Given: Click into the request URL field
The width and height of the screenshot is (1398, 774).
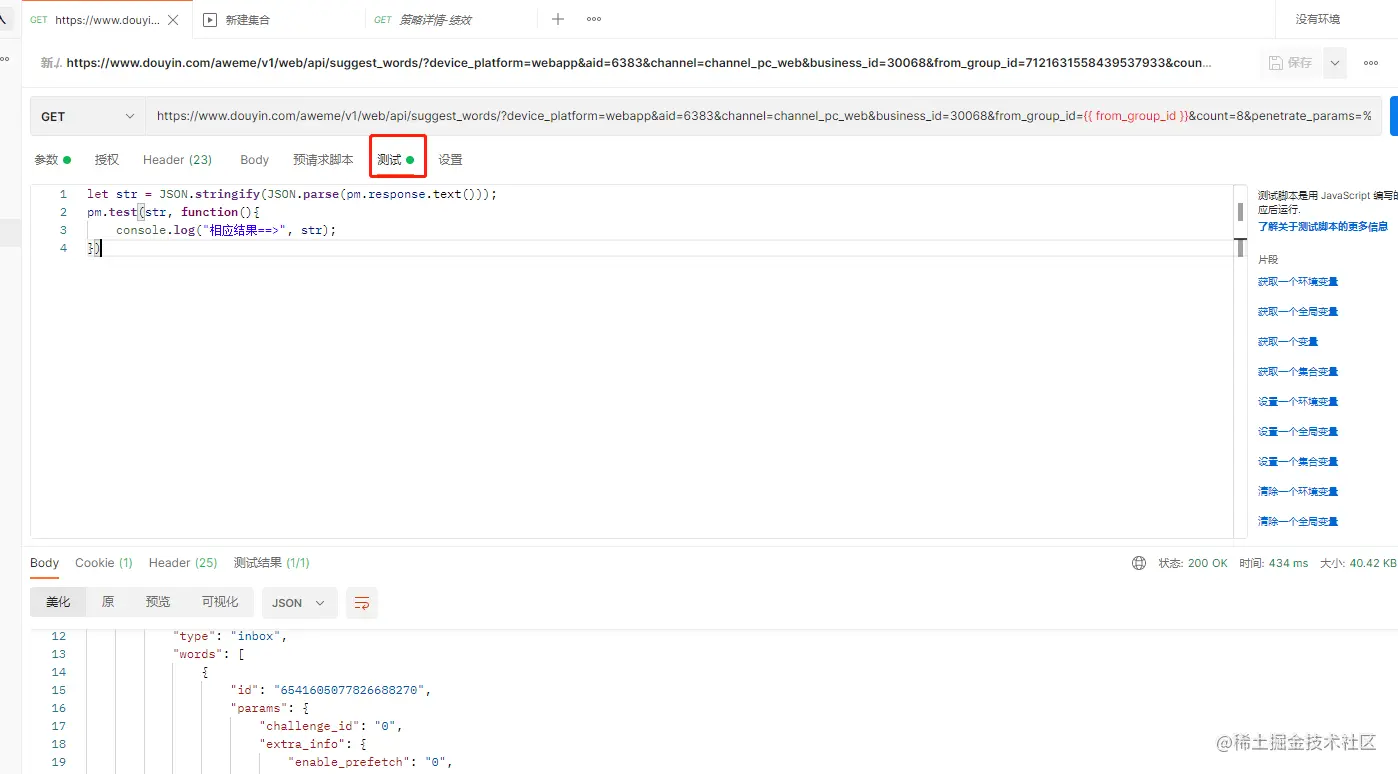Looking at the screenshot, I should 764,116.
